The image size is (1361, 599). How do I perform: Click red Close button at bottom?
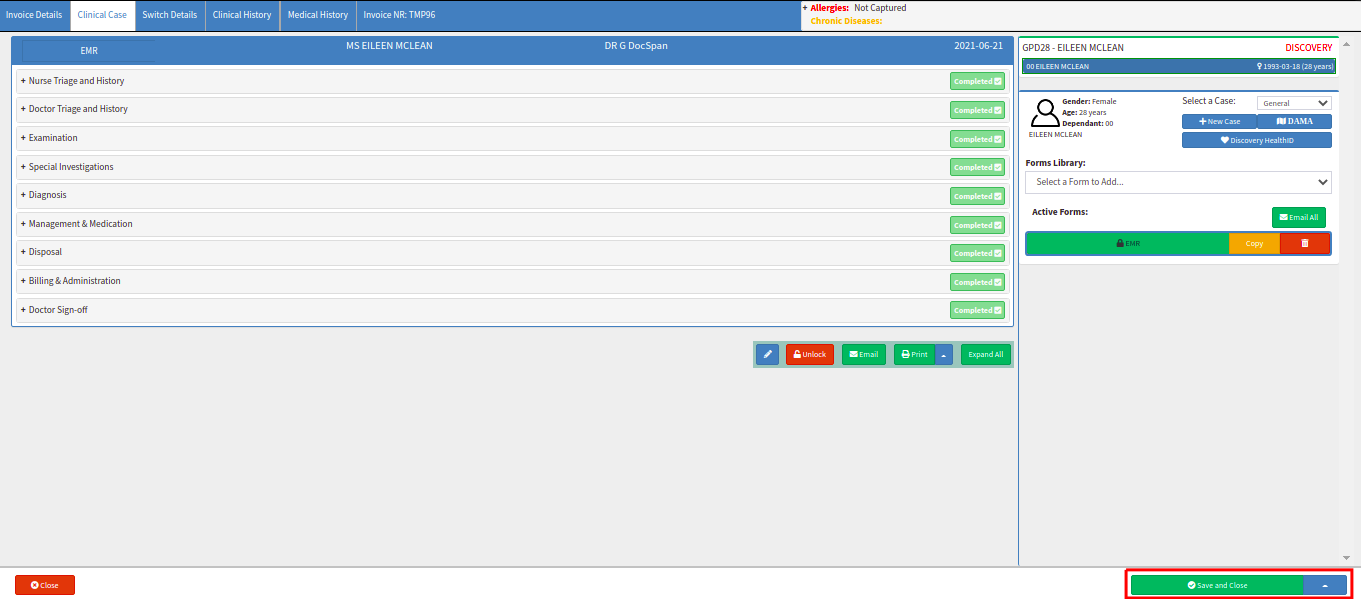coord(45,585)
